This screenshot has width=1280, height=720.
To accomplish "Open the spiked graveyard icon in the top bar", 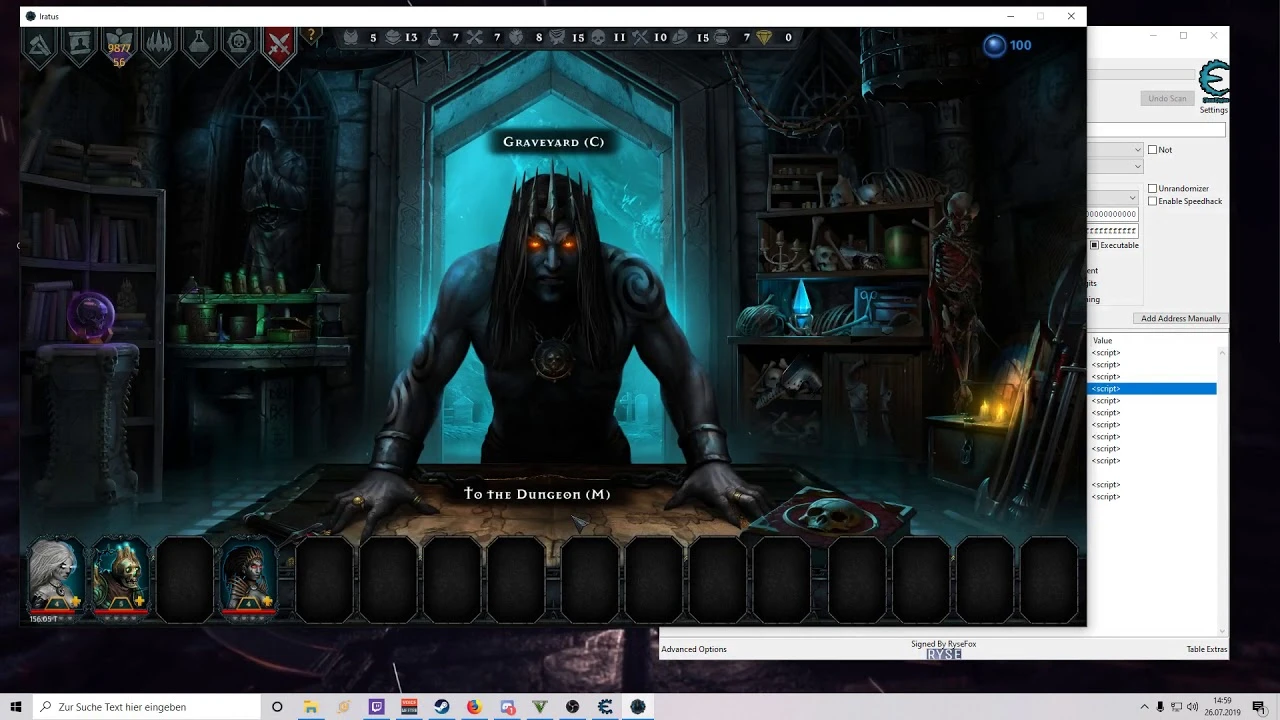I will point(159,42).
